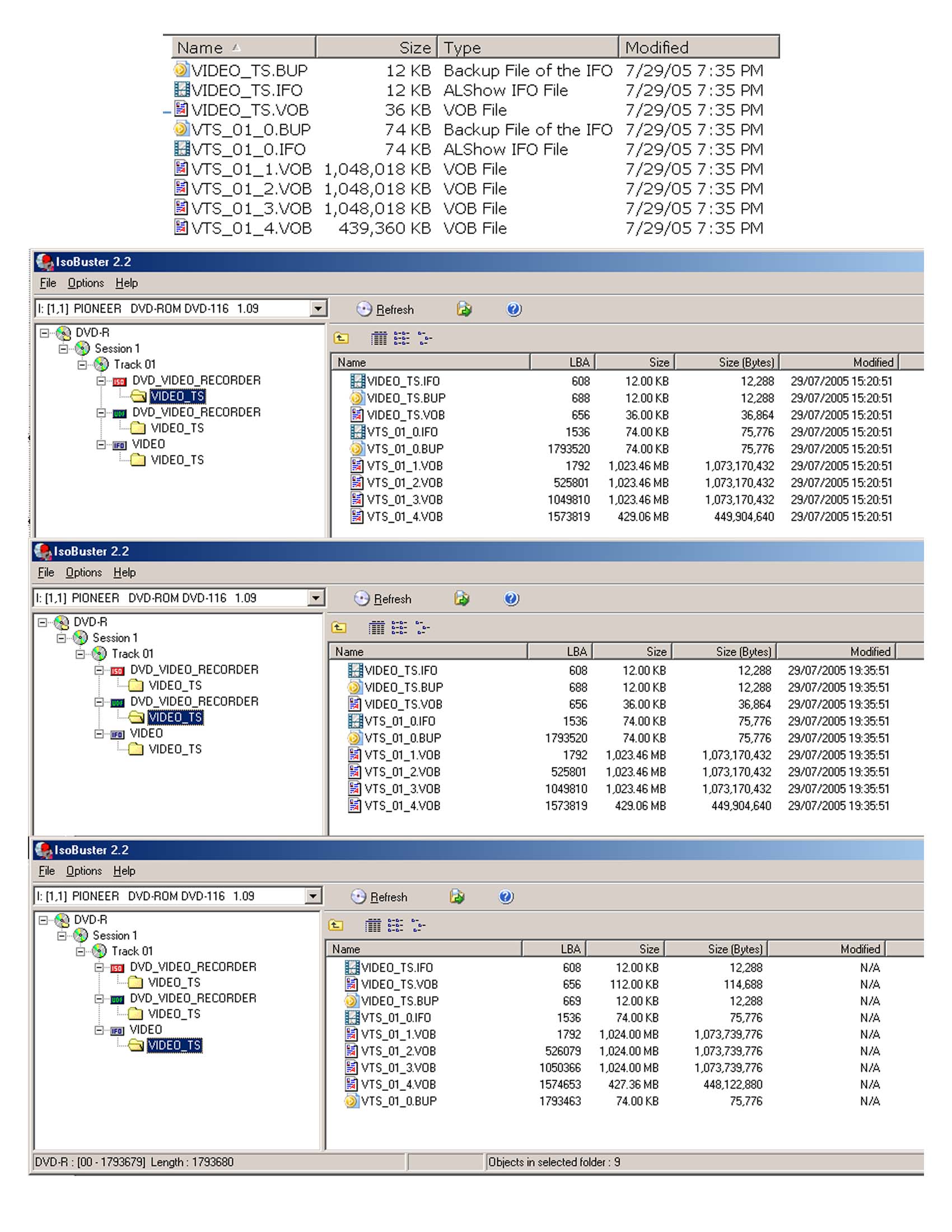The width and height of the screenshot is (952, 1232).
Task: Switch to tree view icon in top window
Action: (x=424, y=338)
